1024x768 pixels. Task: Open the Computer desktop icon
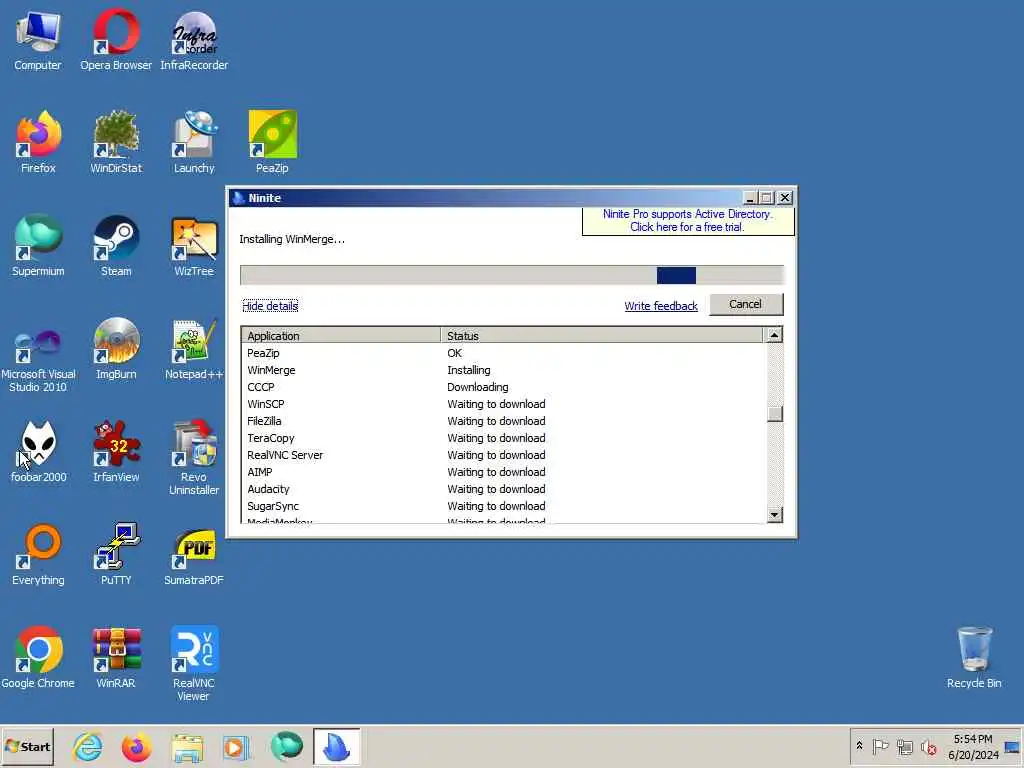pyautogui.click(x=38, y=40)
